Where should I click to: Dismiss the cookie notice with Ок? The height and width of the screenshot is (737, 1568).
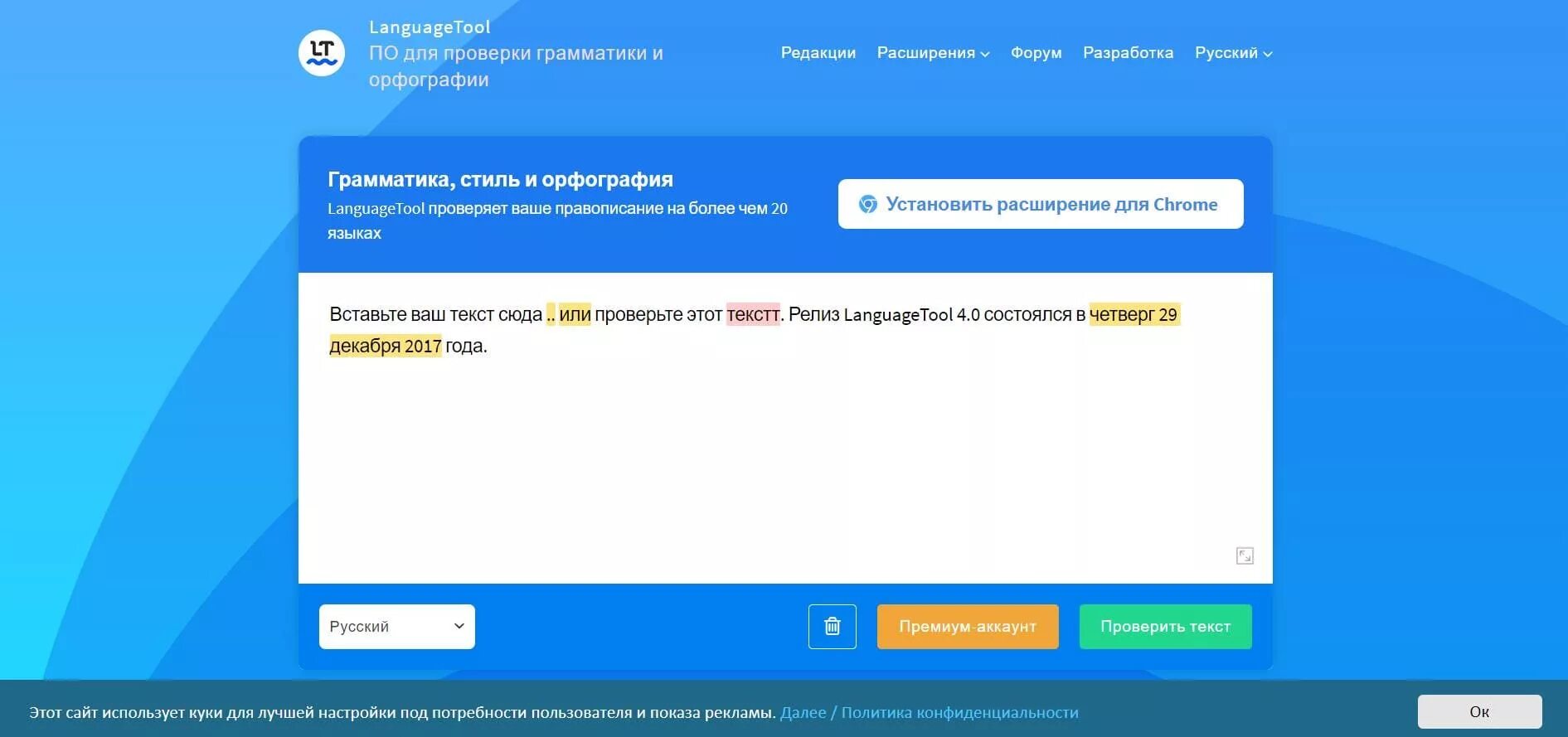click(x=1479, y=712)
